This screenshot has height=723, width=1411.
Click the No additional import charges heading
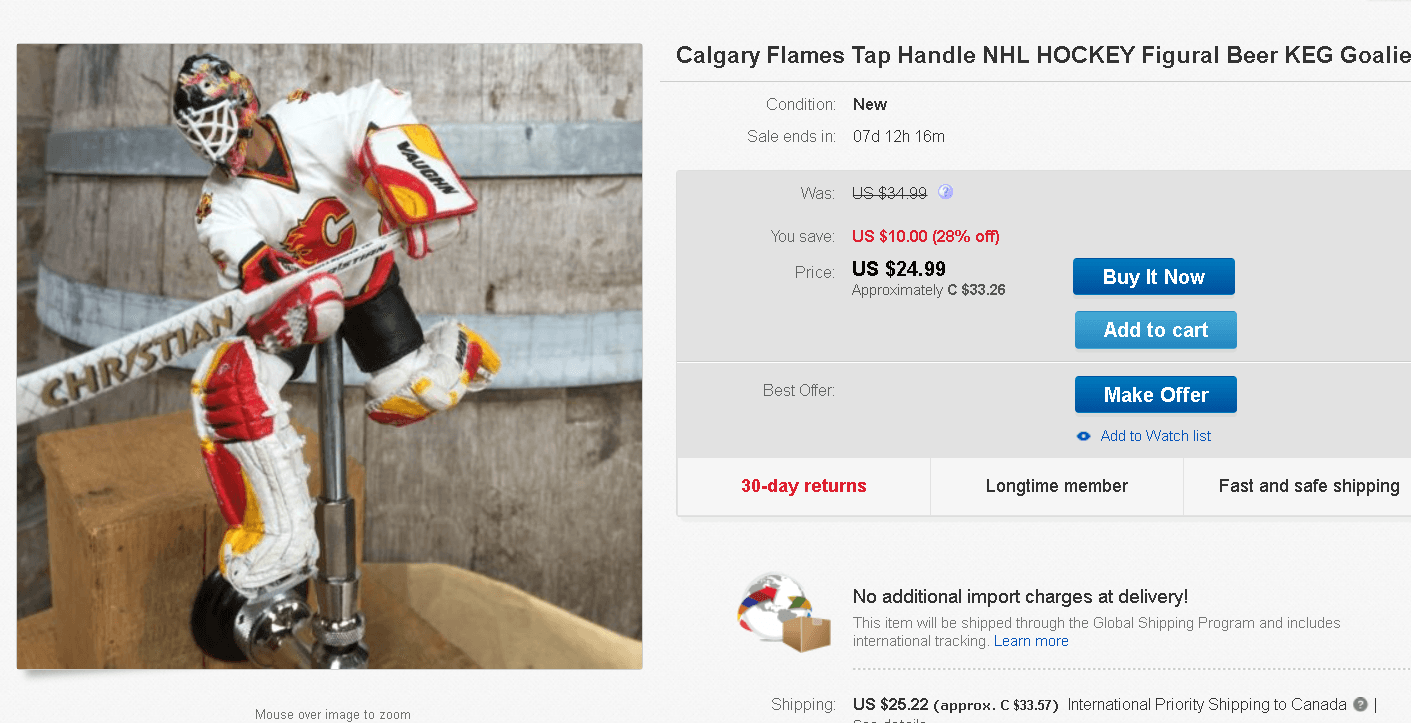click(1020, 597)
